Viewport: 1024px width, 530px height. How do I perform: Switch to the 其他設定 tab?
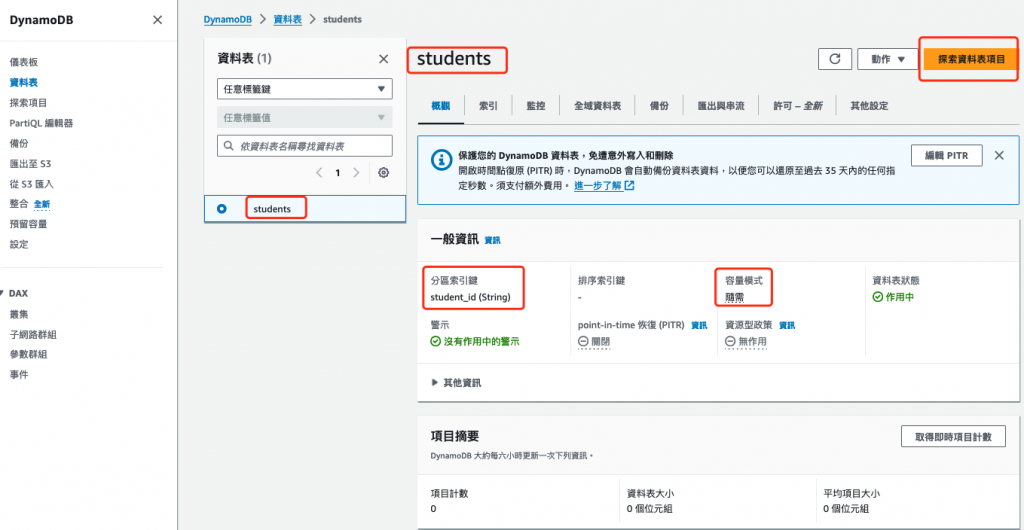click(869, 106)
